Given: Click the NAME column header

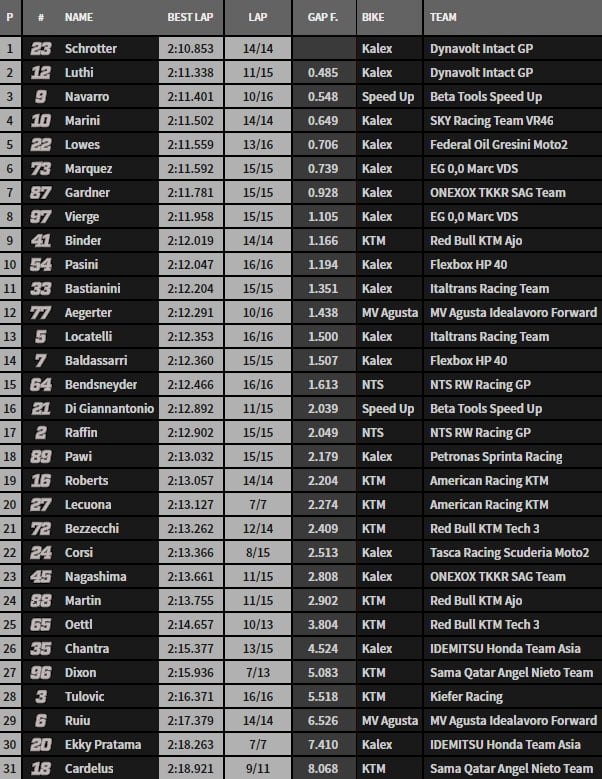Looking at the screenshot, I should [78, 18].
